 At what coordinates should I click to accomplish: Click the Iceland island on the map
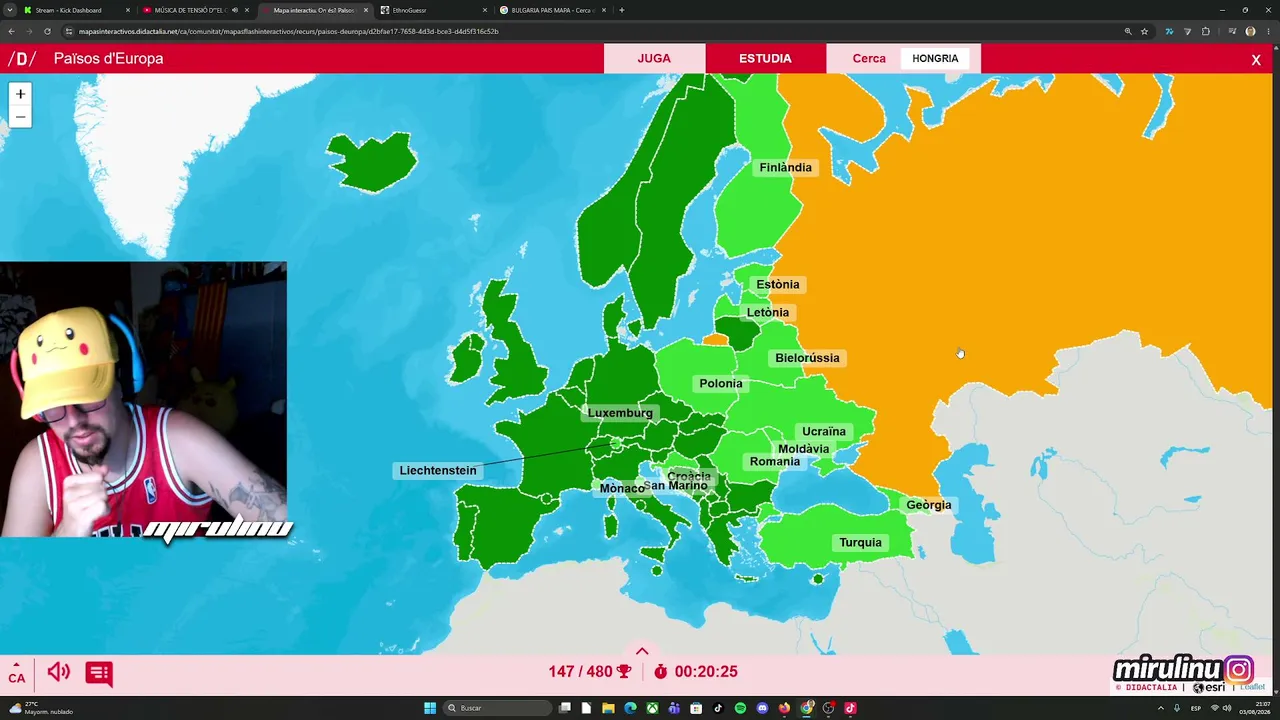pos(372,160)
